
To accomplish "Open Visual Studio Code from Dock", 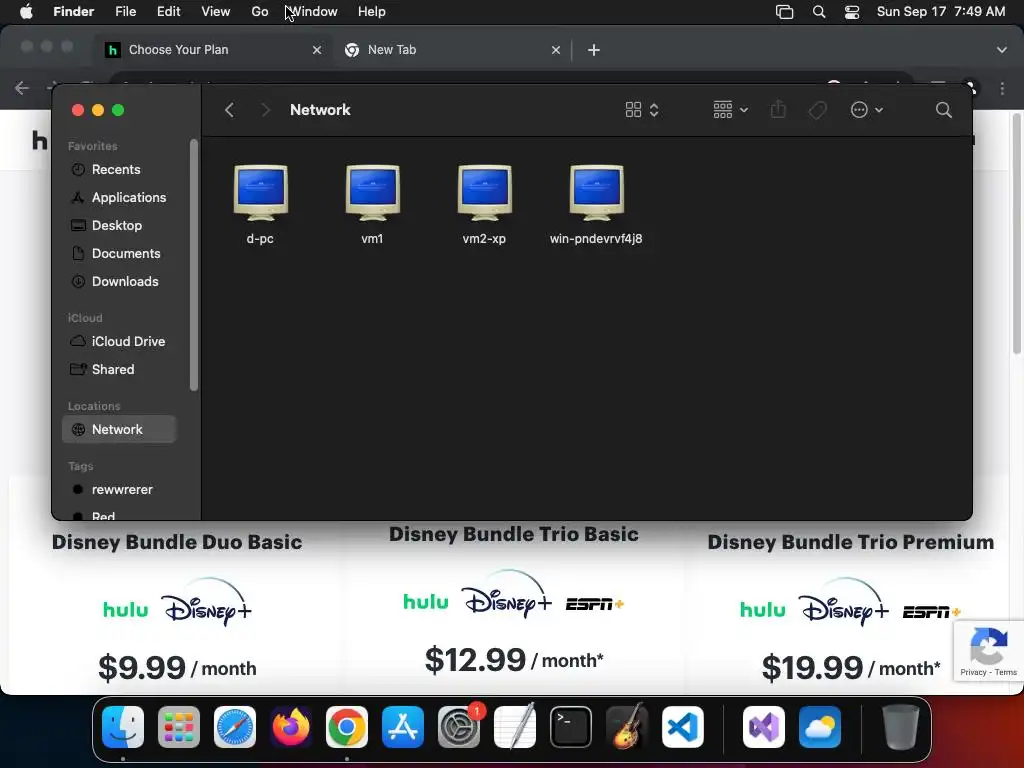I will pyautogui.click(x=683, y=727).
